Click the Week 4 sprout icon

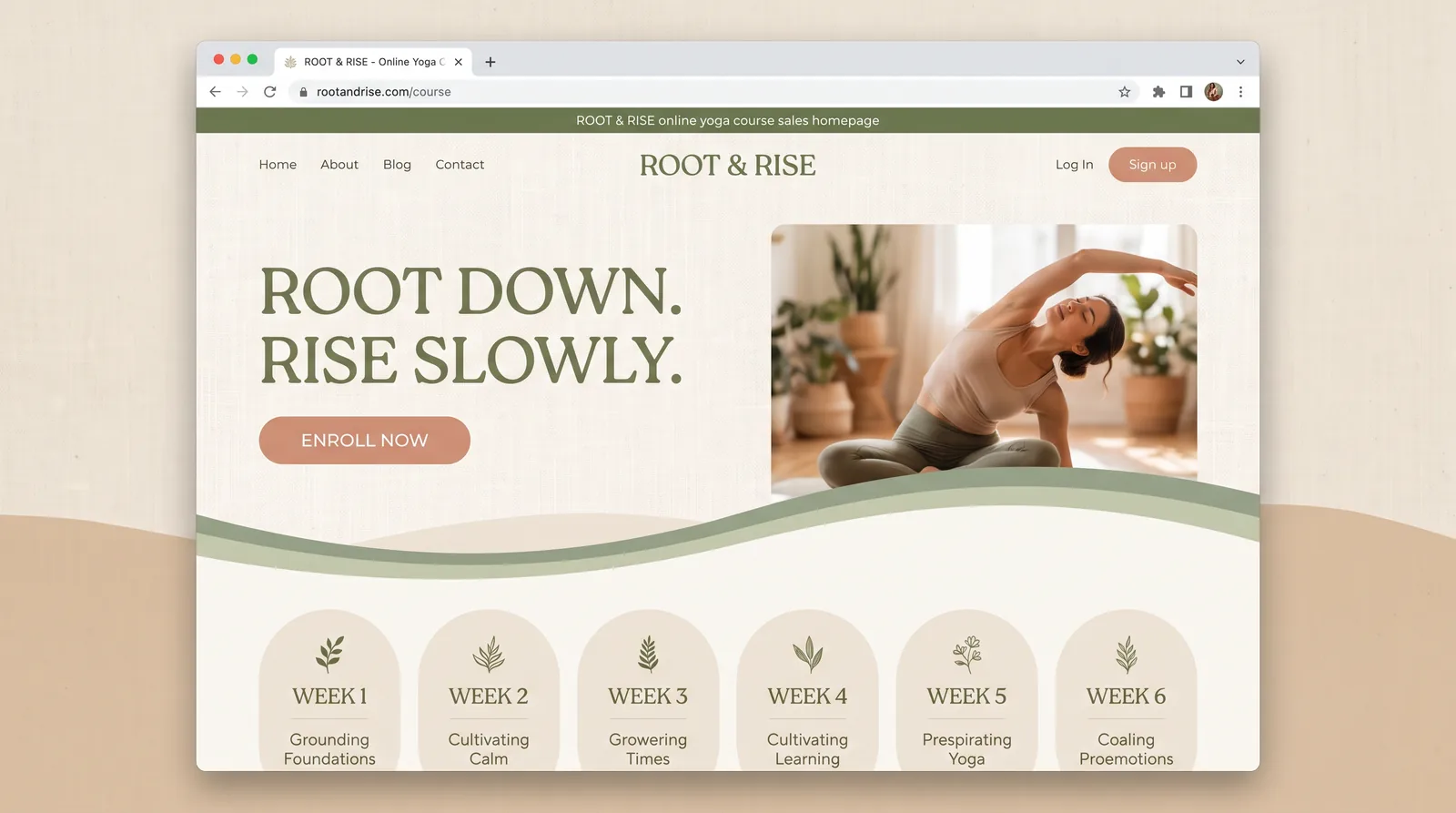point(807,654)
